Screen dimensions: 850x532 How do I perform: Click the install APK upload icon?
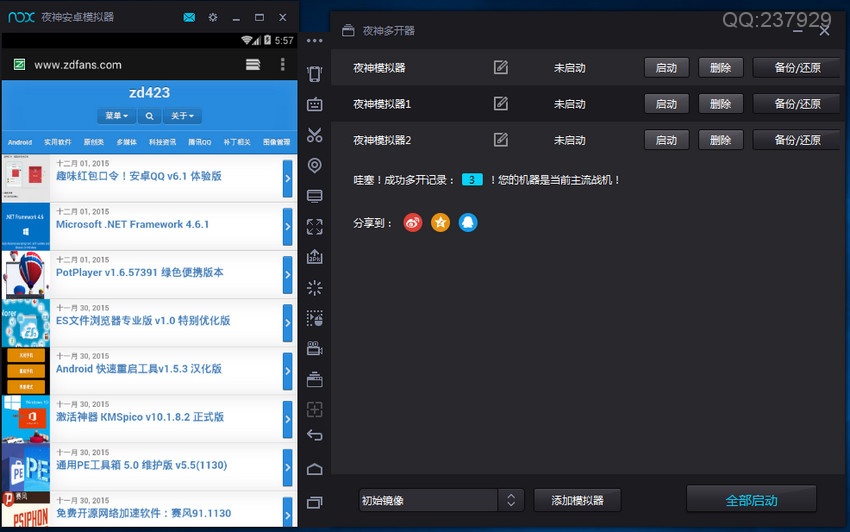coord(314,257)
